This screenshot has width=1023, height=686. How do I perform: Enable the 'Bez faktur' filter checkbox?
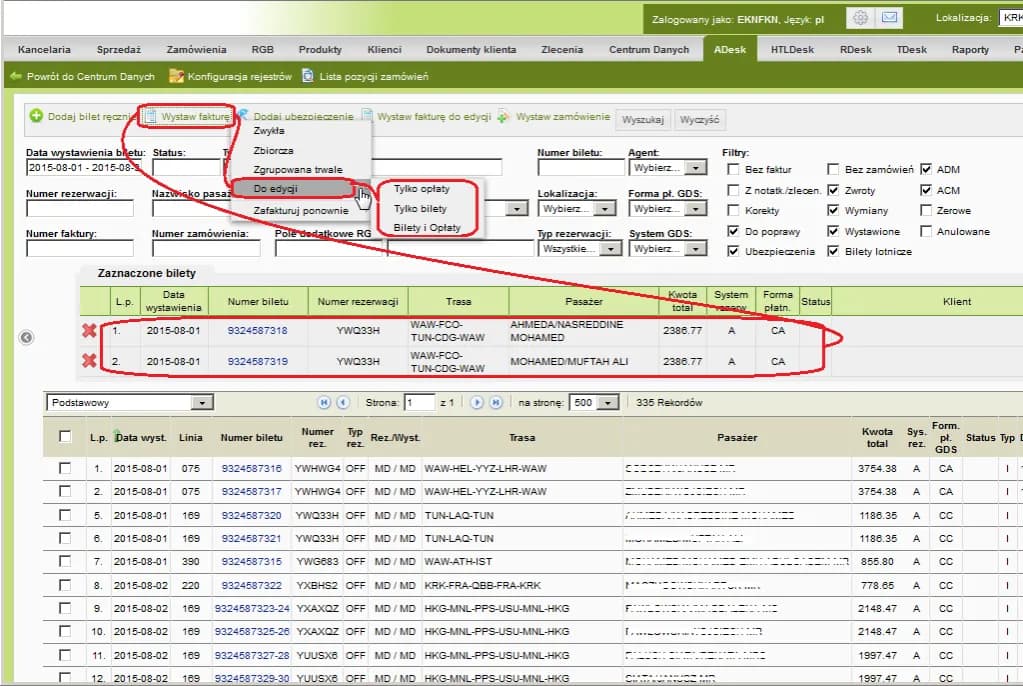(733, 170)
